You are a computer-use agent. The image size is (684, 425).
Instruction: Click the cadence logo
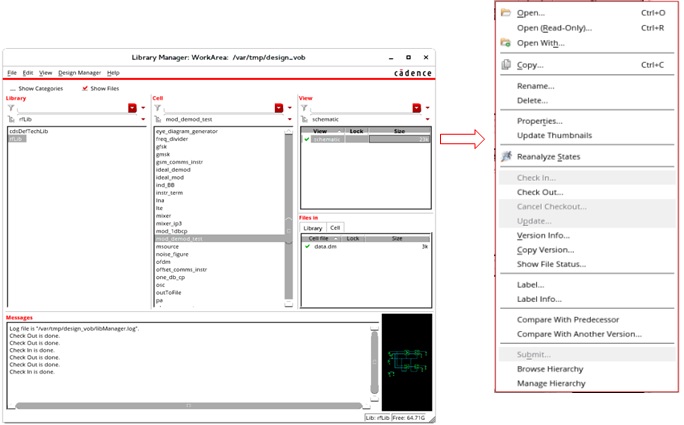(413, 73)
